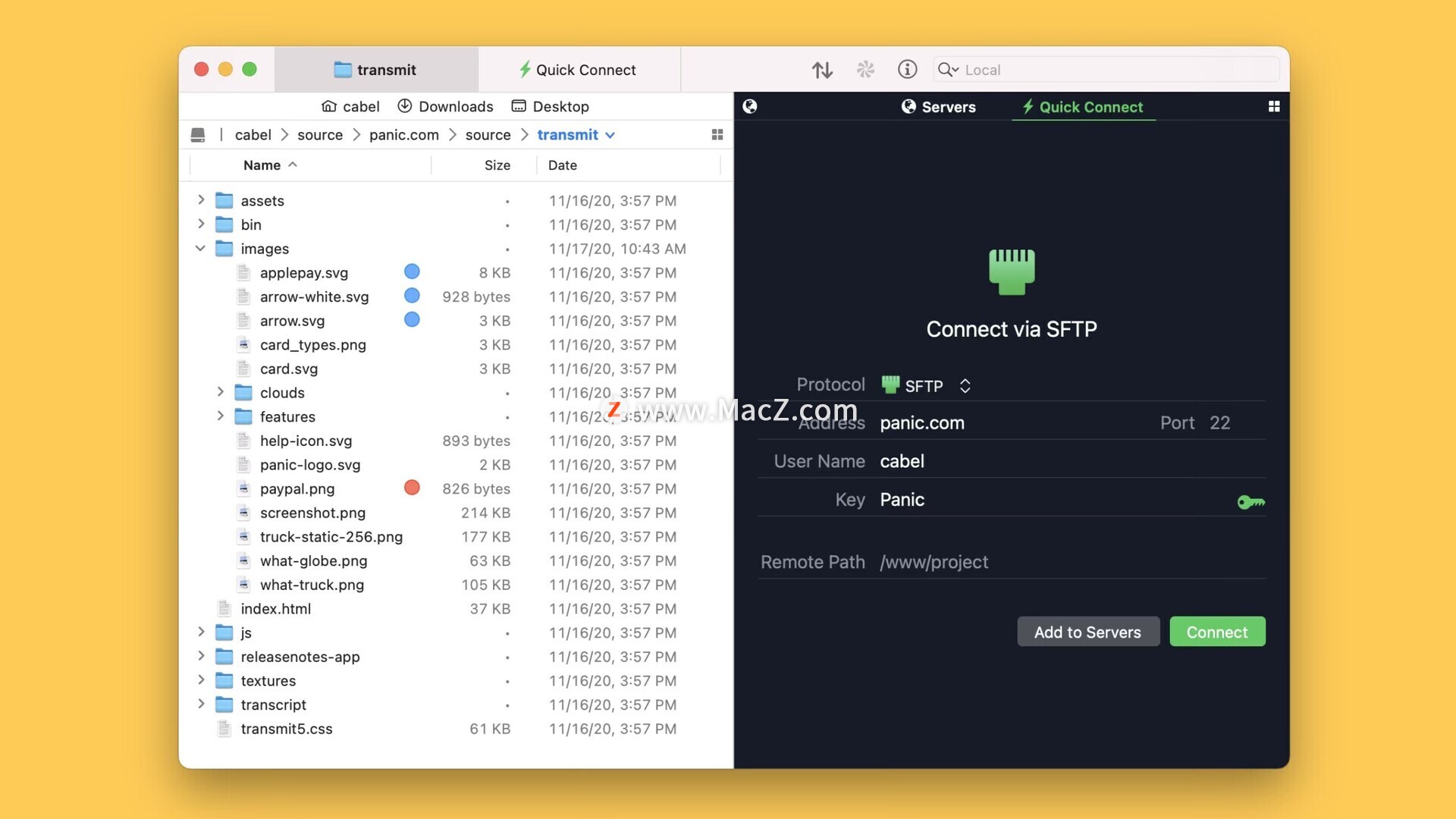
Task: Click the activity spinner icon in toolbar
Action: point(865,70)
